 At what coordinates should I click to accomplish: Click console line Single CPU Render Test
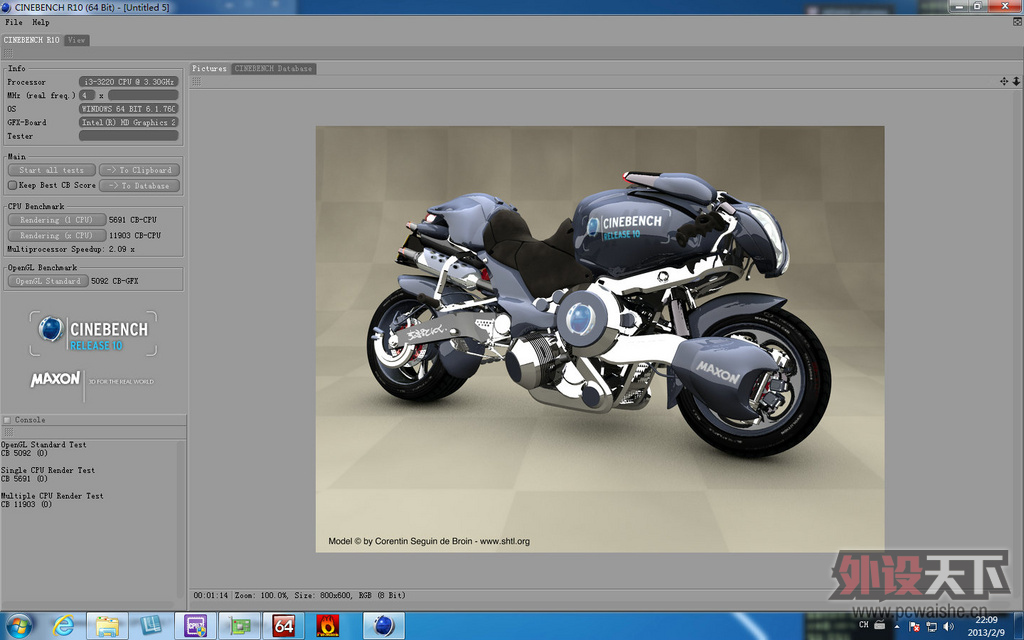coord(48,470)
